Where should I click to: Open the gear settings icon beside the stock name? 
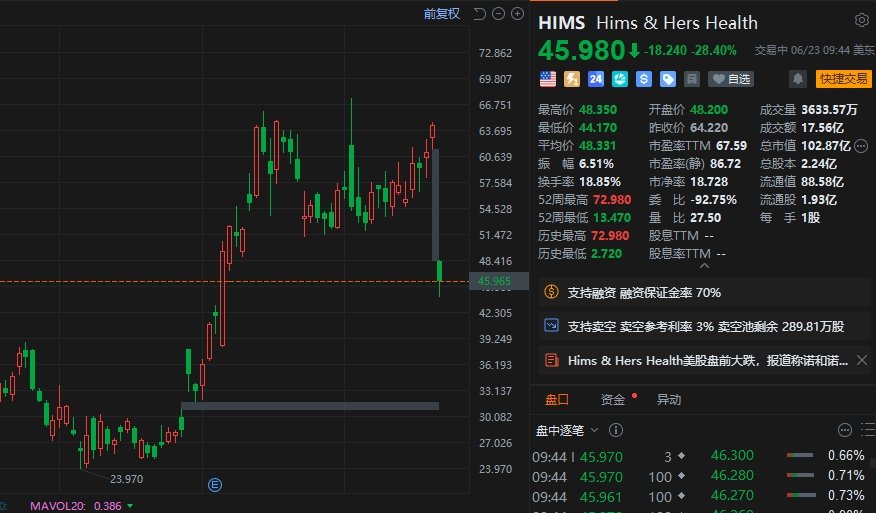(861, 21)
